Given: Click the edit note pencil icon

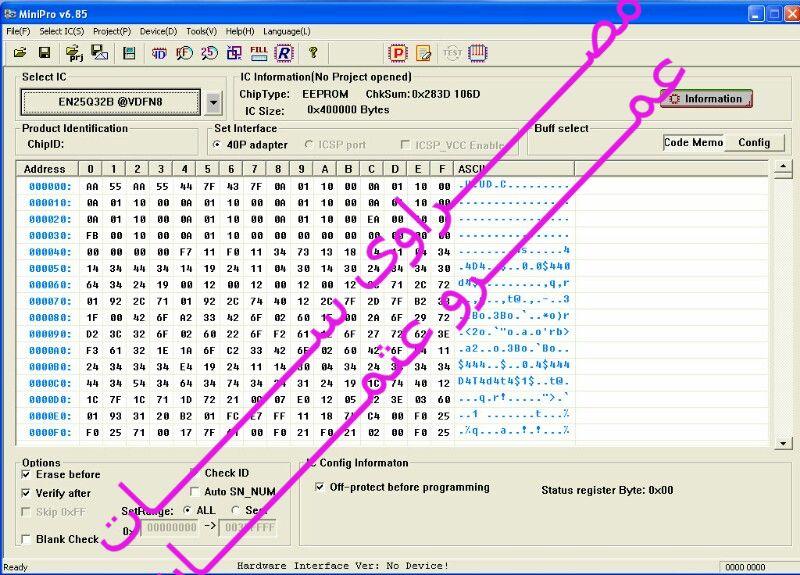Looking at the screenshot, I should click(x=423, y=53).
